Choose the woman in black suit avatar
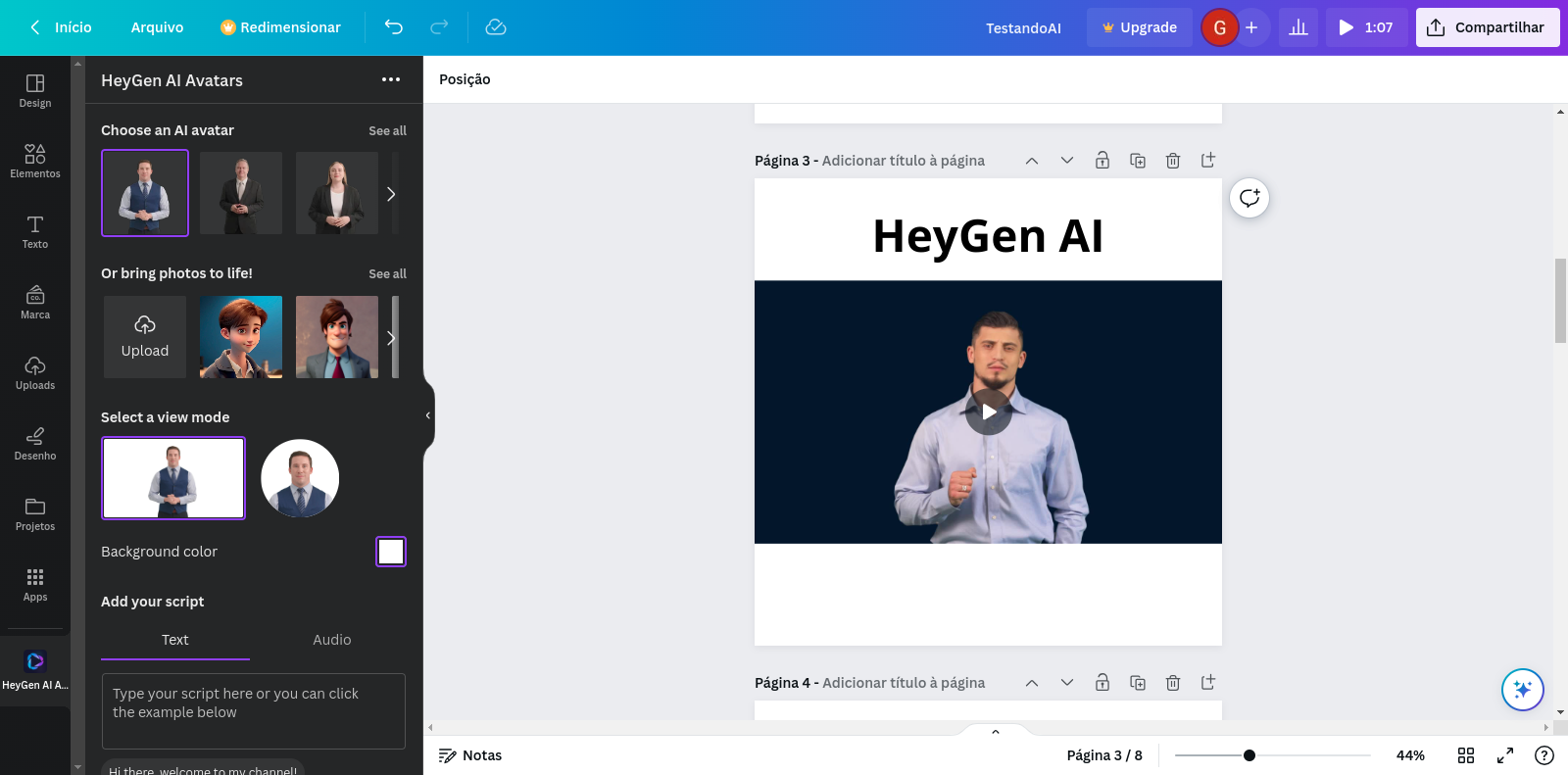1568x775 pixels. [x=337, y=193]
